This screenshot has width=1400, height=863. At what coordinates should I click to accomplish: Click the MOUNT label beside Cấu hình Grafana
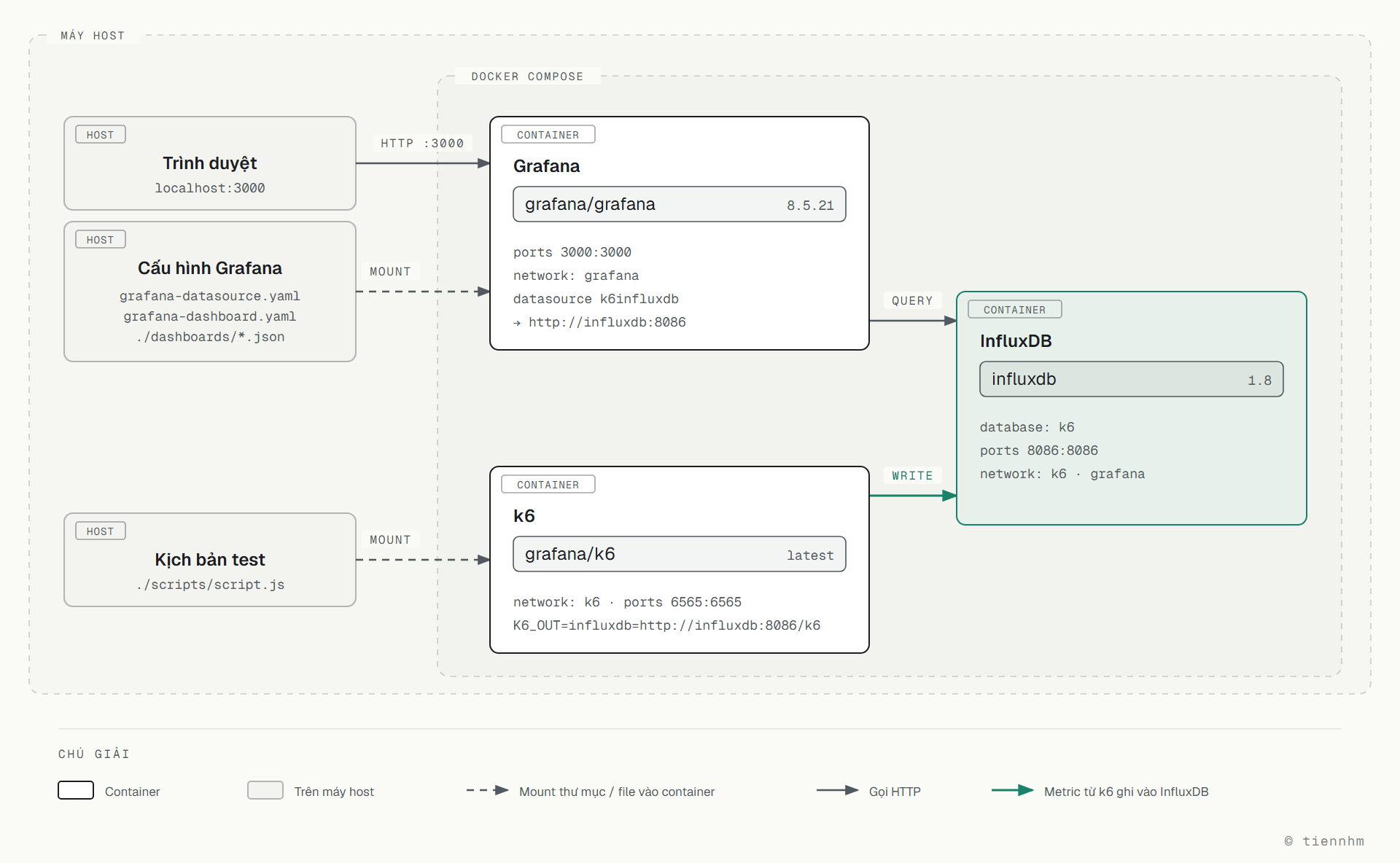[x=390, y=272]
